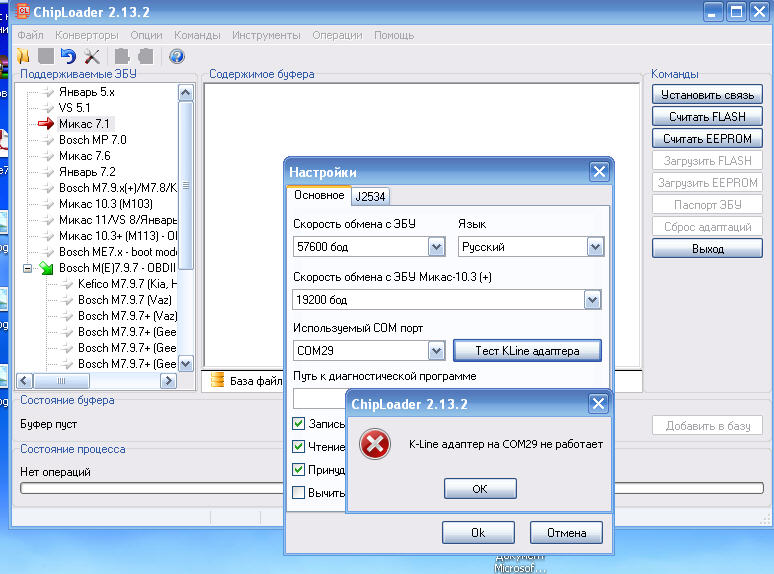This screenshot has width=774, height=574.
Task: Enable the unchecked Вычить checkbox
Action: [x=299, y=492]
